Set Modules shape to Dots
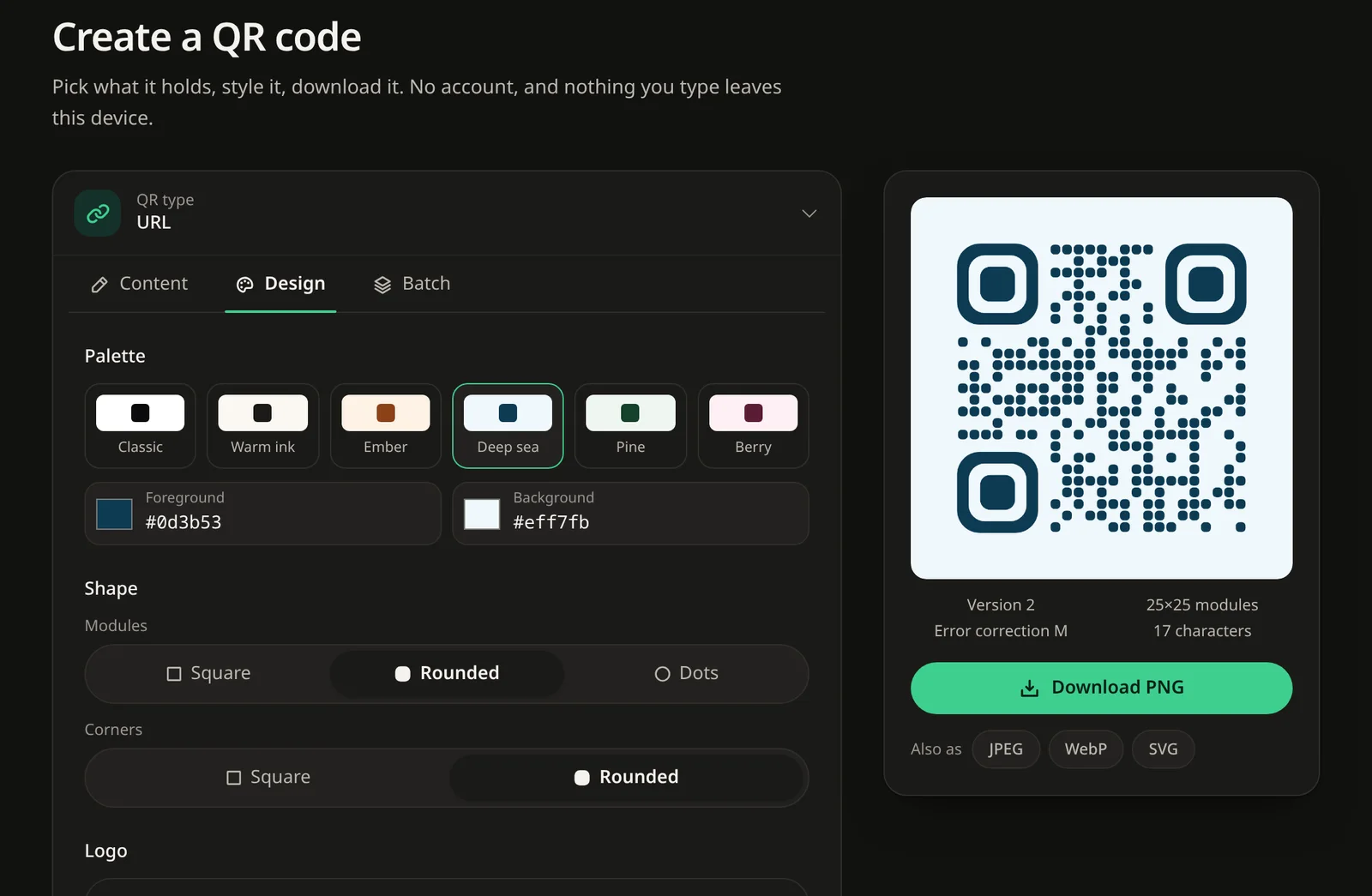 click(686, 674)
